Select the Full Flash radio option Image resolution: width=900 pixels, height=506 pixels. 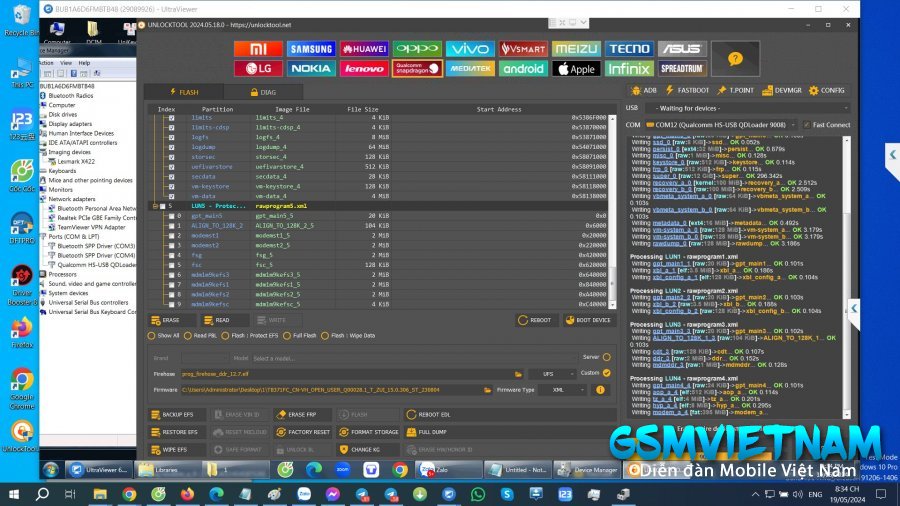tap(287, 336)
